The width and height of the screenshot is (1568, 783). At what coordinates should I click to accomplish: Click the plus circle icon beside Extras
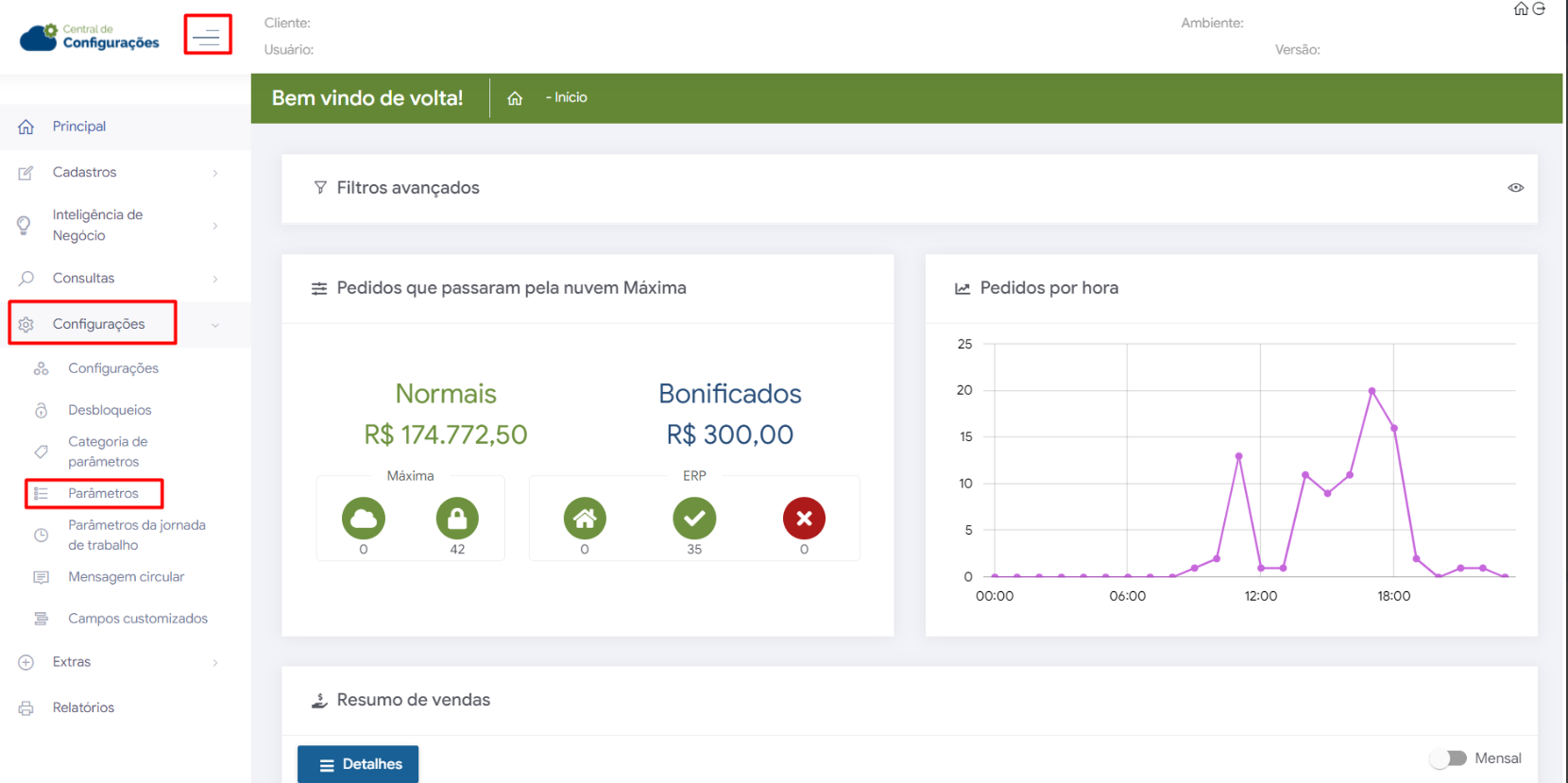click(26, 662)
